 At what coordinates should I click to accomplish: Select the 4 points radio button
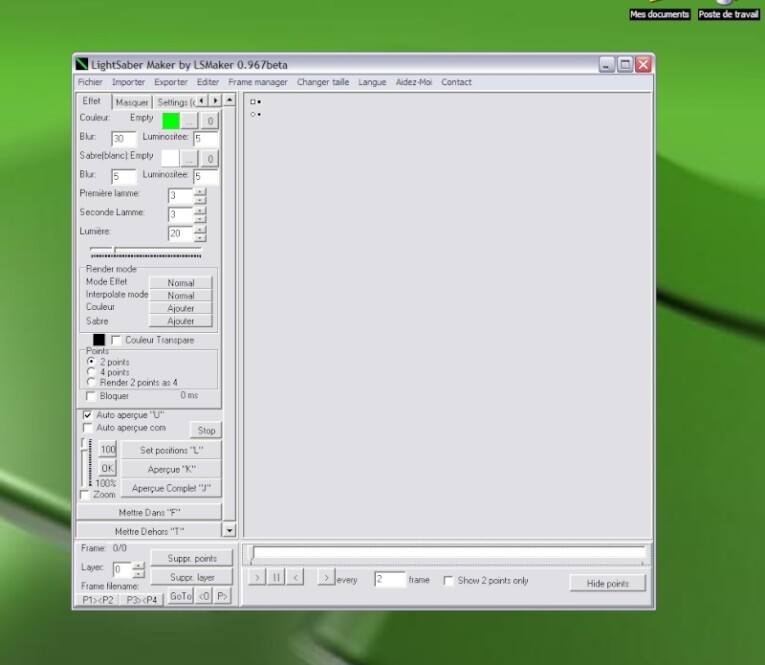point(91,372)
